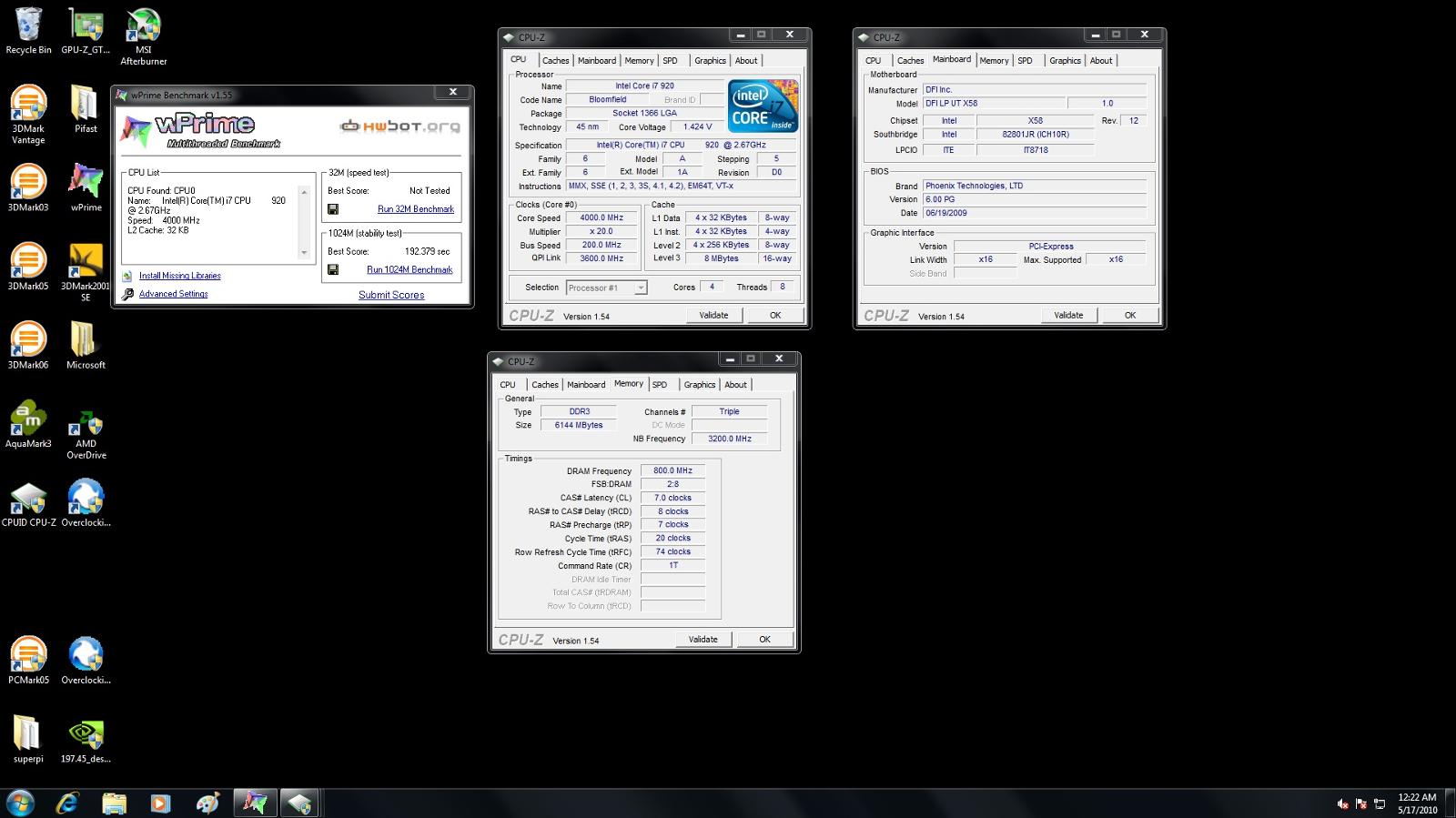
Task: Click the Run 32M Benchmark link
Action: point(416,209)
